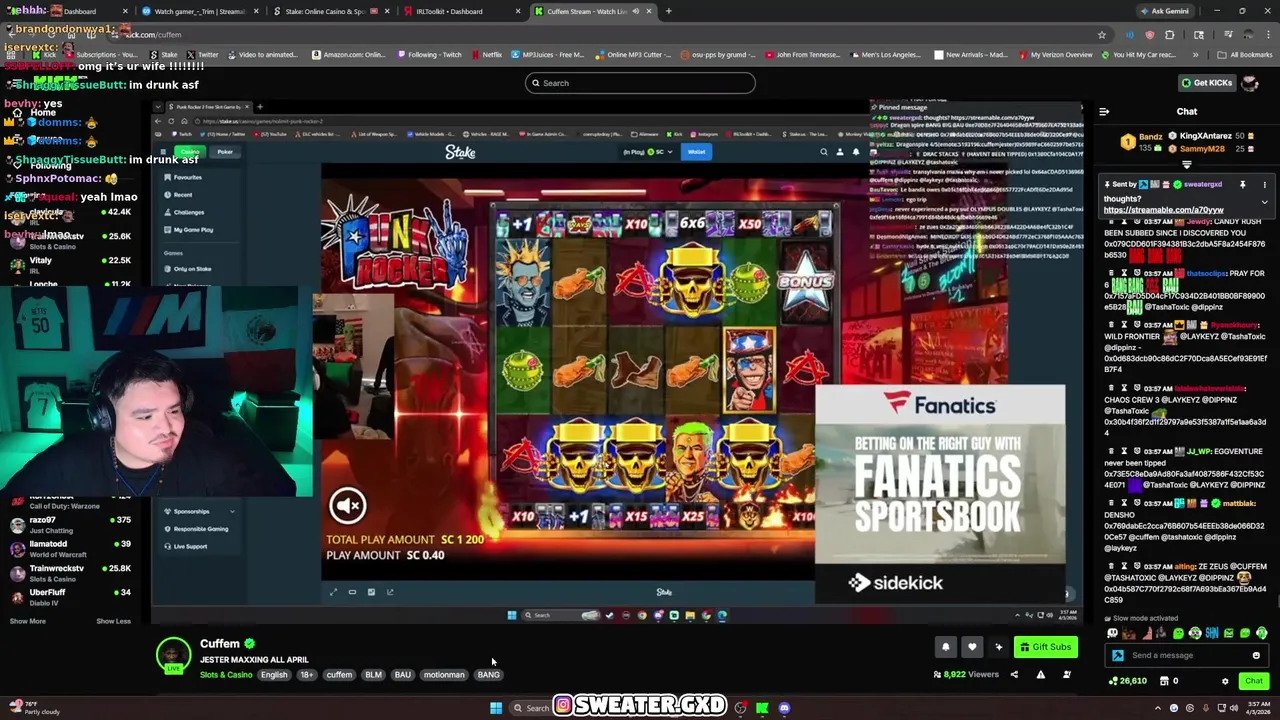Click the SHN emote in quick emote row
Screen dimensions: 1280x720
coord(1212,633)
